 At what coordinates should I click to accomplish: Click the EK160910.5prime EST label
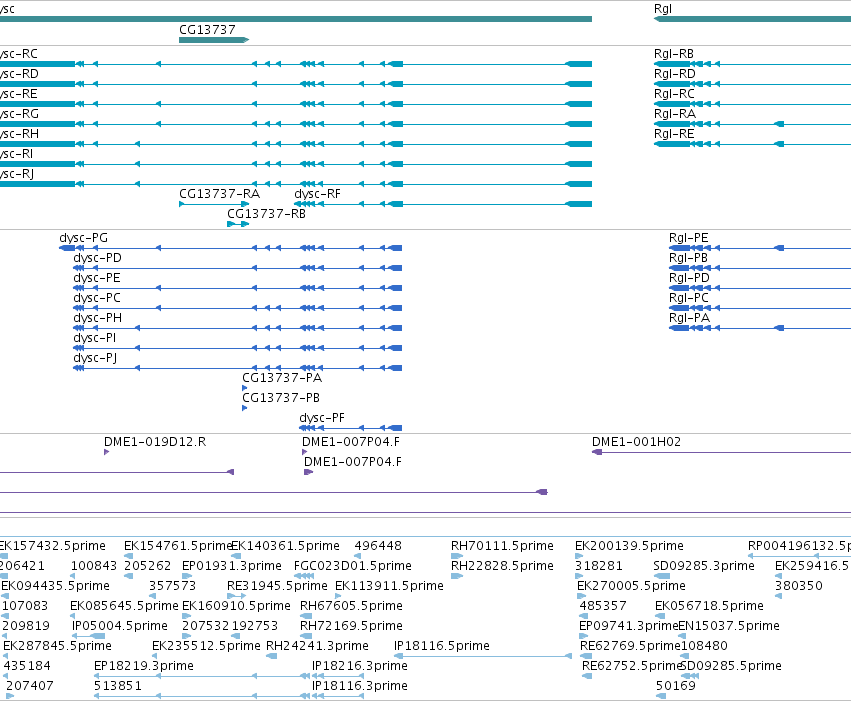coord(236,606)
